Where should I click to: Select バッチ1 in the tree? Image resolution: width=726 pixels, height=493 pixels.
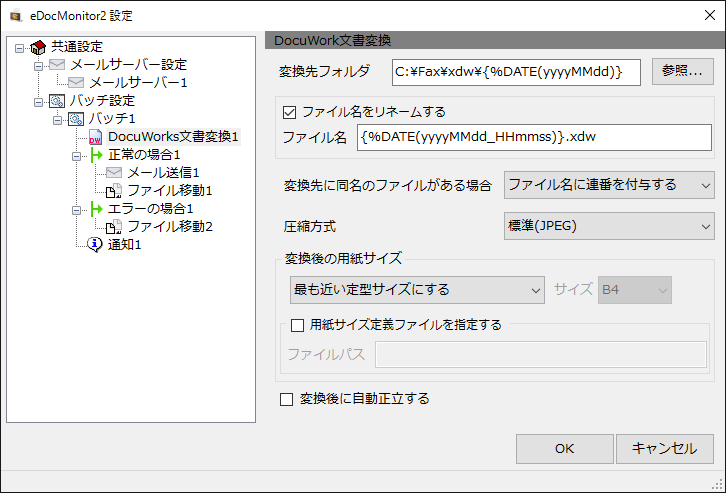click(112, 119)
